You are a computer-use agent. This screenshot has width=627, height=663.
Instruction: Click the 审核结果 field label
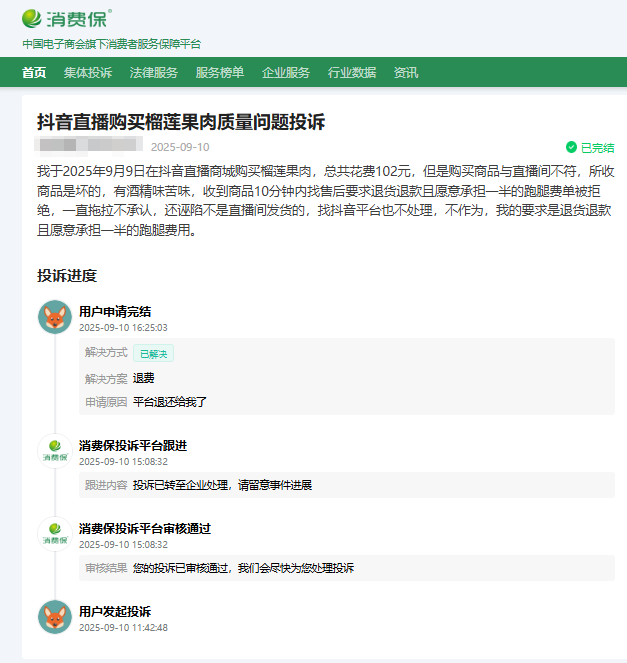[x=106, y=568]
